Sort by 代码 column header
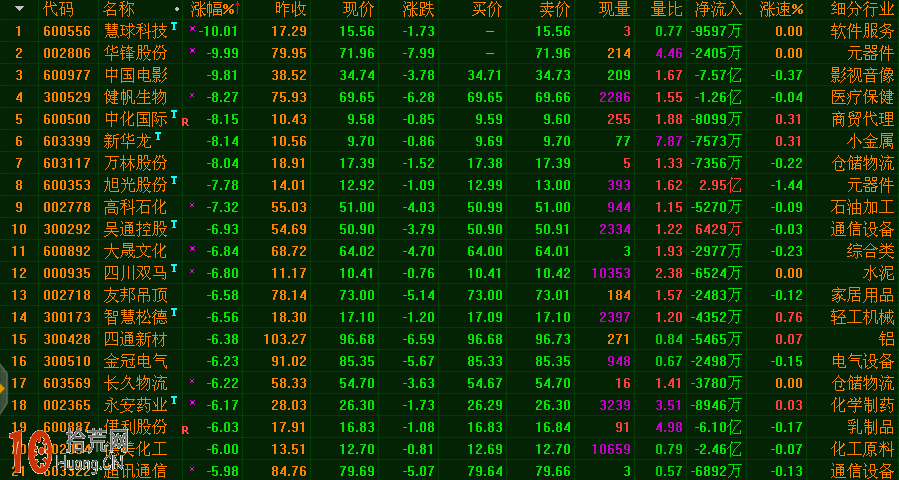 pos(59,9)
